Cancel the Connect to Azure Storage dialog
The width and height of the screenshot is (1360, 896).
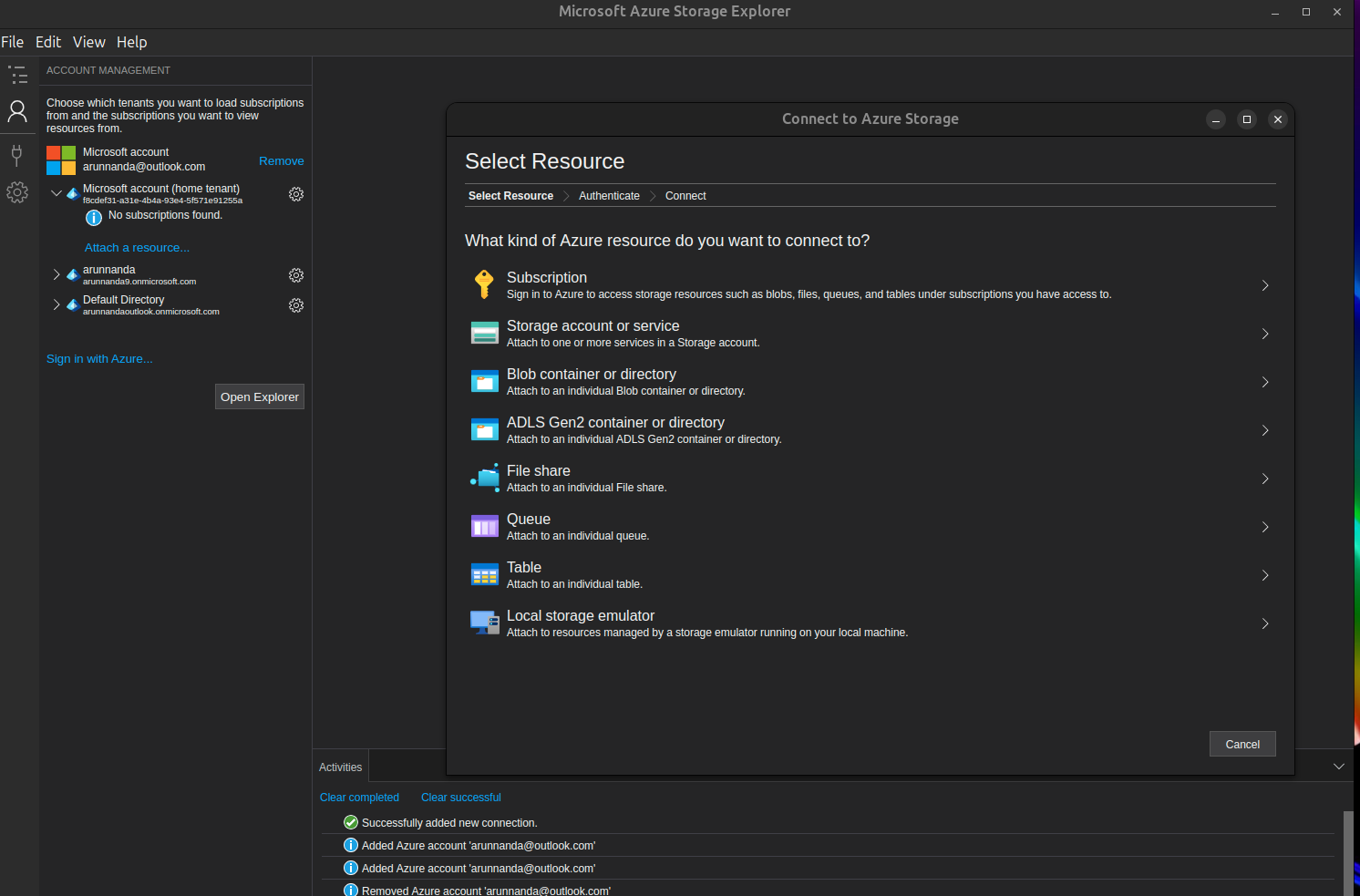pyautogui.click(x=1242, y=744)
